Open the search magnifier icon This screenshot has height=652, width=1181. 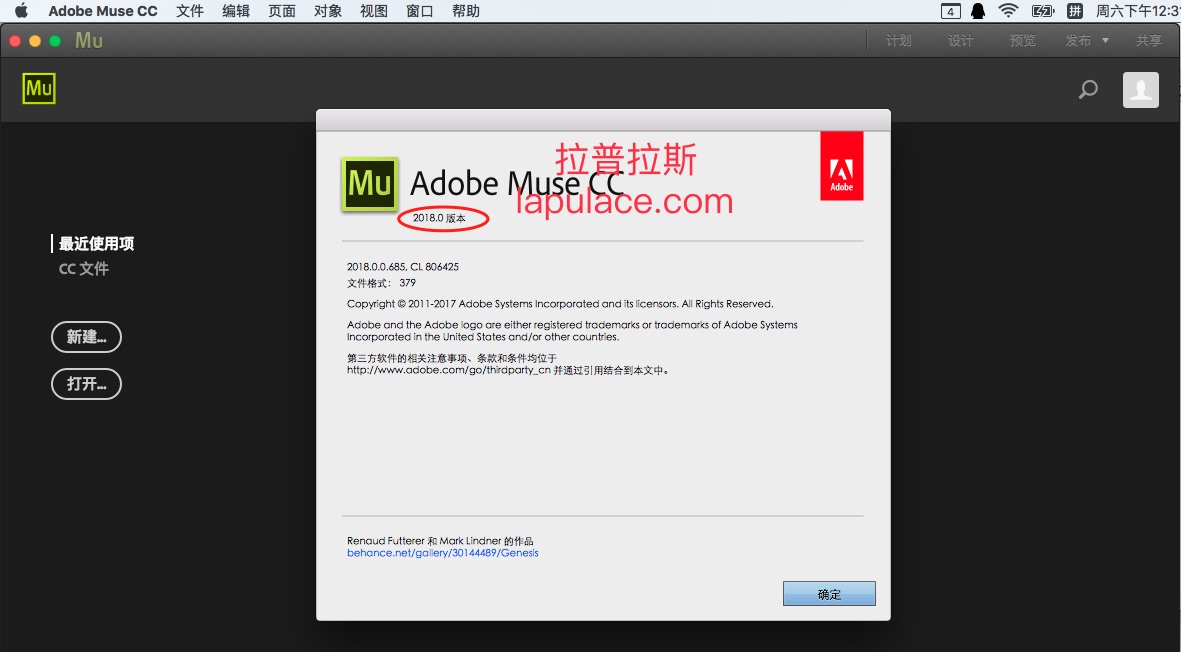coord(1088,90)
